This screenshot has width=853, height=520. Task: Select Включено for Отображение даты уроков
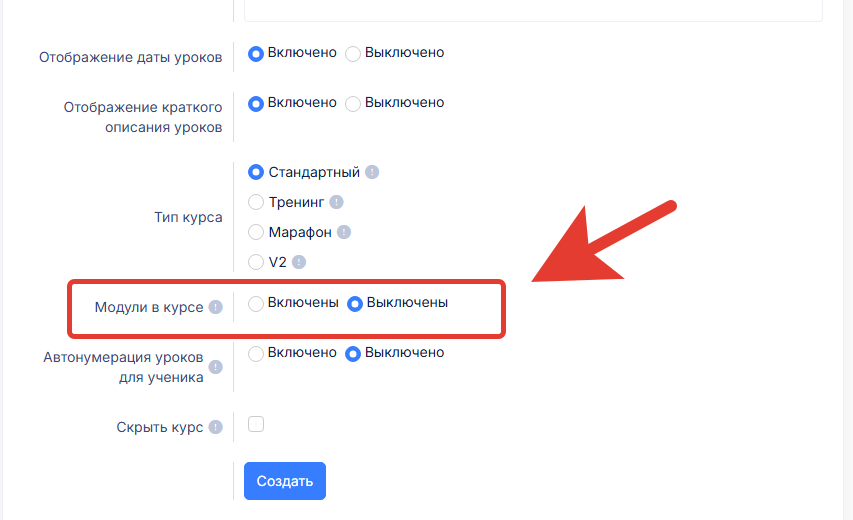(x=256, y=53)
